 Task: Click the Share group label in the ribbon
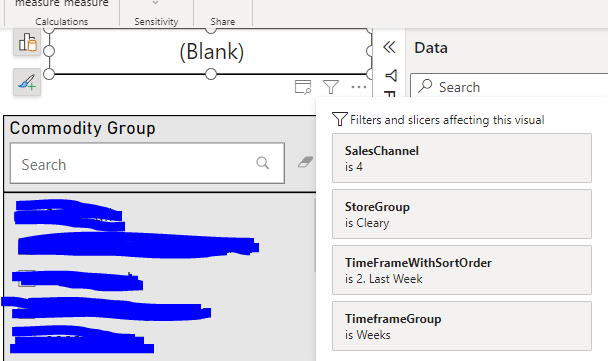223,21
